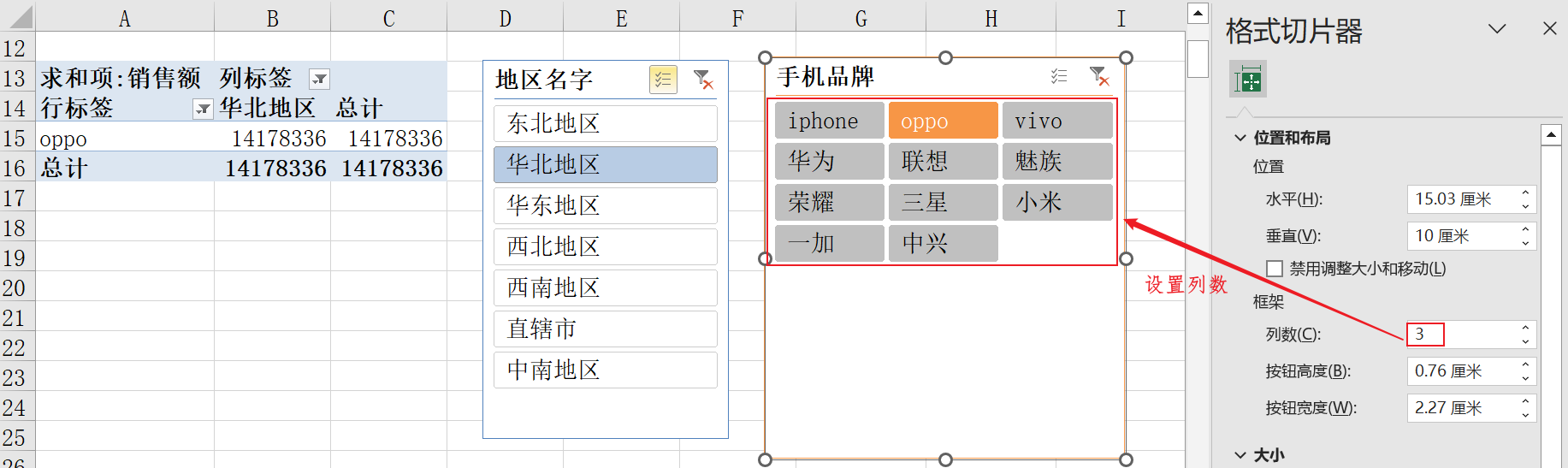Toggle multi-select in 手机品牌 slicer
Screen dimensions: 1568x468
1059,76
